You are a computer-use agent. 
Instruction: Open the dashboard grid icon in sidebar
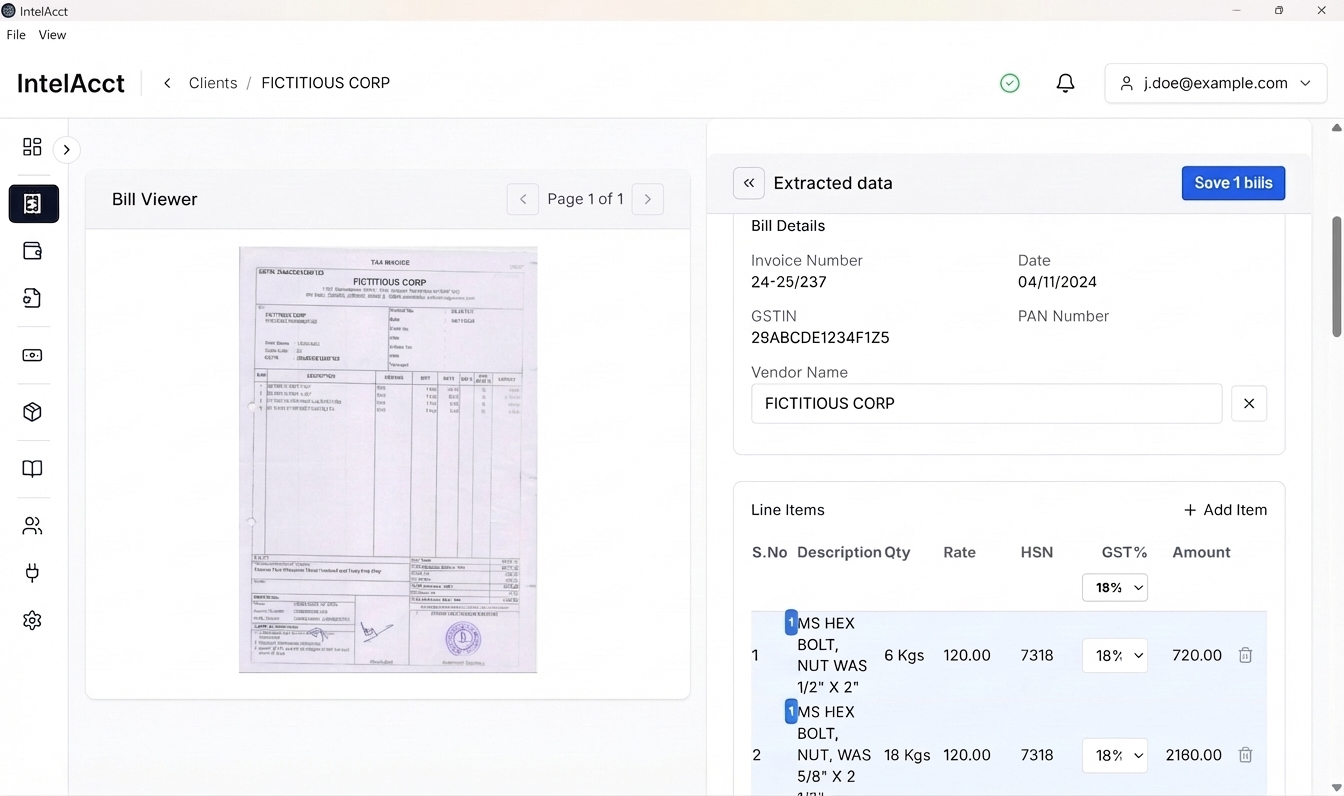tap(32, 147)
